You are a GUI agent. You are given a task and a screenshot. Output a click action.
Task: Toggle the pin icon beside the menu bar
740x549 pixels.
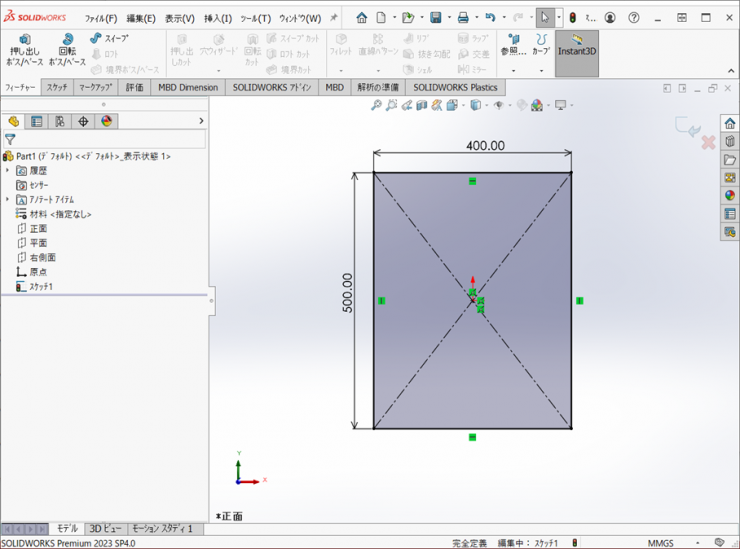334,18
